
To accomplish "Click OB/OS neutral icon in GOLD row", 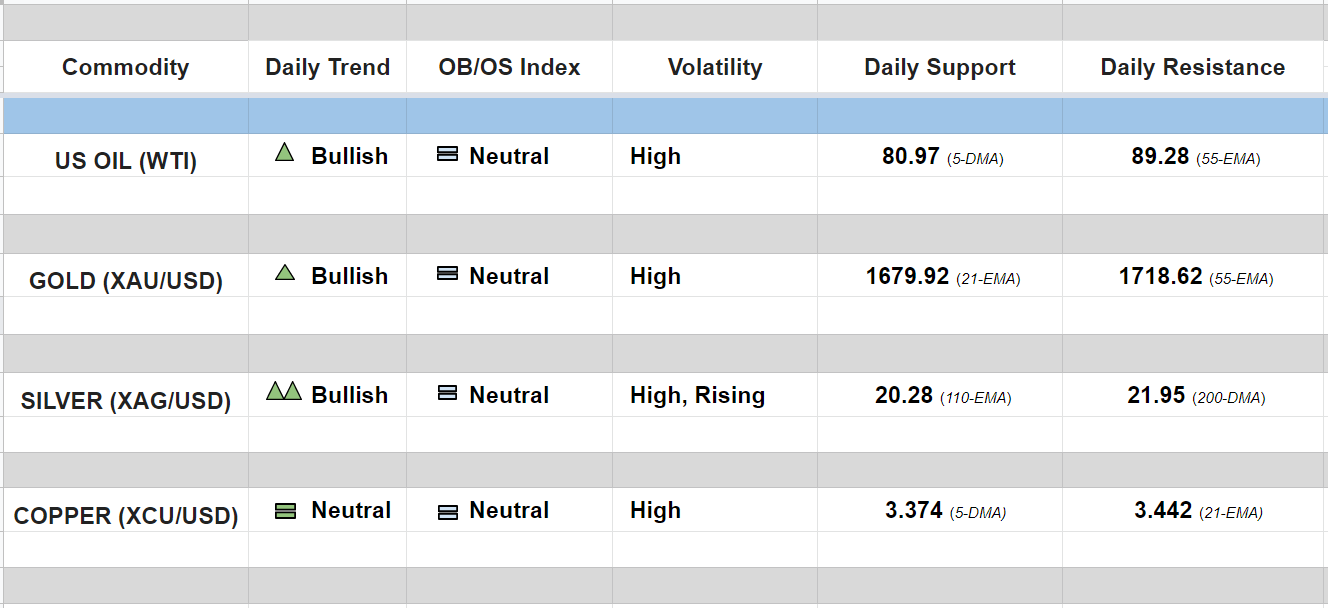I will coord(448,274).
